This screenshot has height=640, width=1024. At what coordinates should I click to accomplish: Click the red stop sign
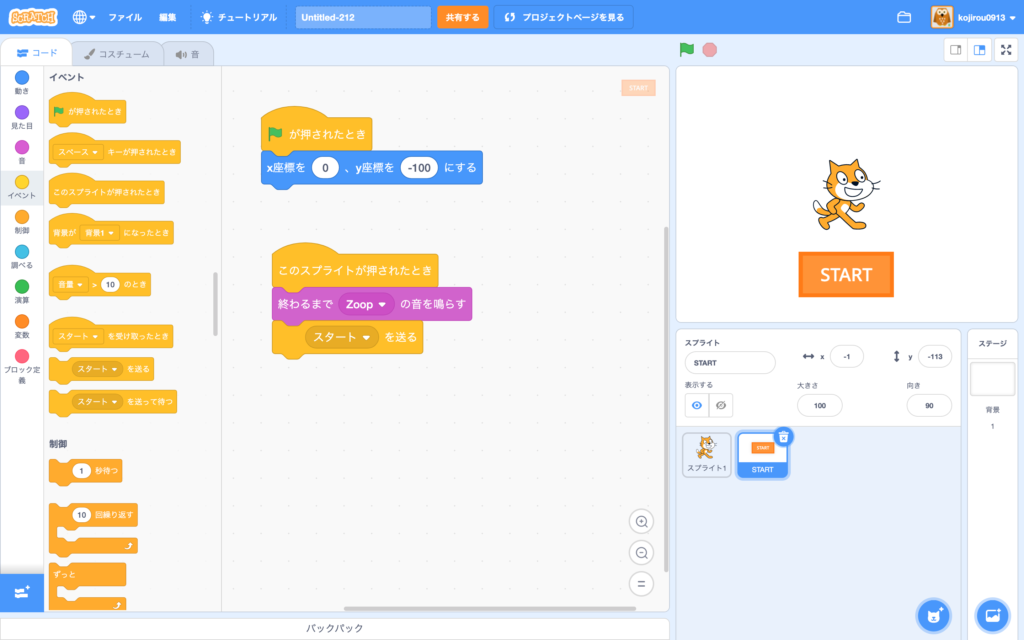(x=709, y=48)
